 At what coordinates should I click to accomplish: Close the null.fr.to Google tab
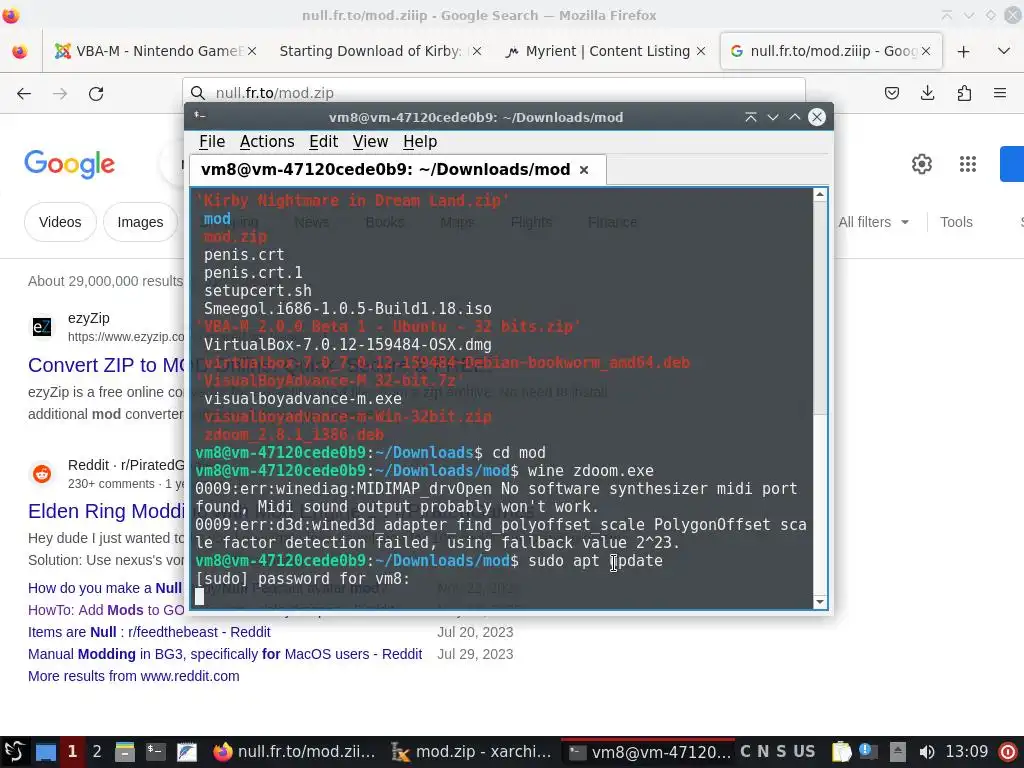[x=925, y=51]
